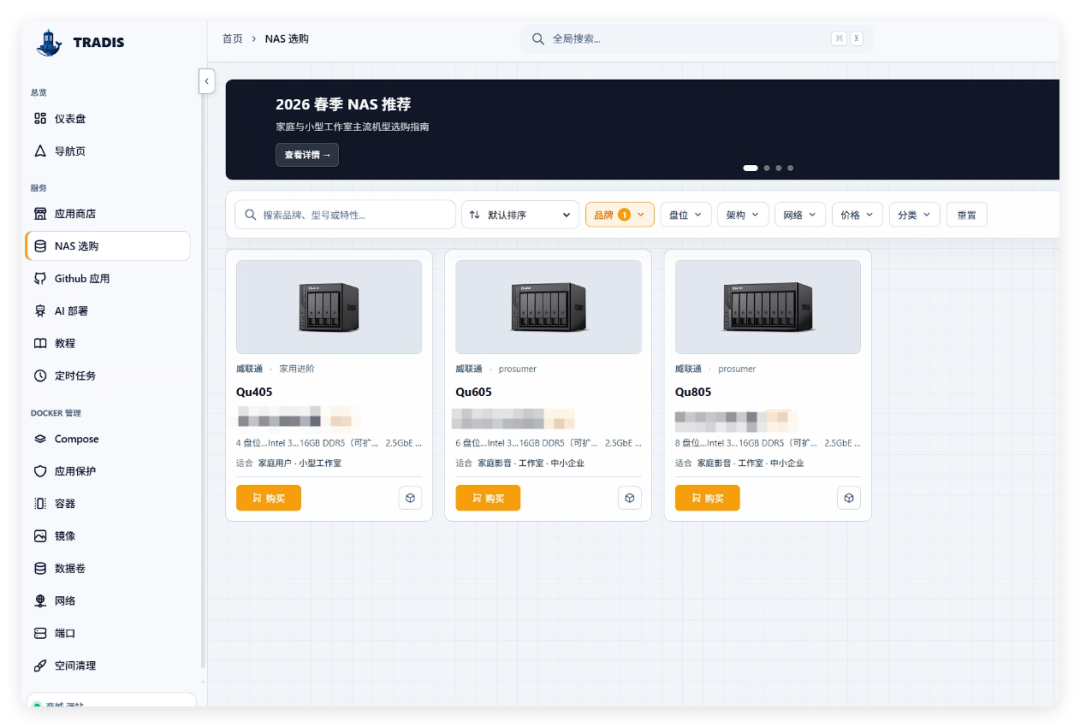Viewport: 1080px width, 727px height.
Task: Click the cube icon on Qu805 card
Action: [849, 498]
